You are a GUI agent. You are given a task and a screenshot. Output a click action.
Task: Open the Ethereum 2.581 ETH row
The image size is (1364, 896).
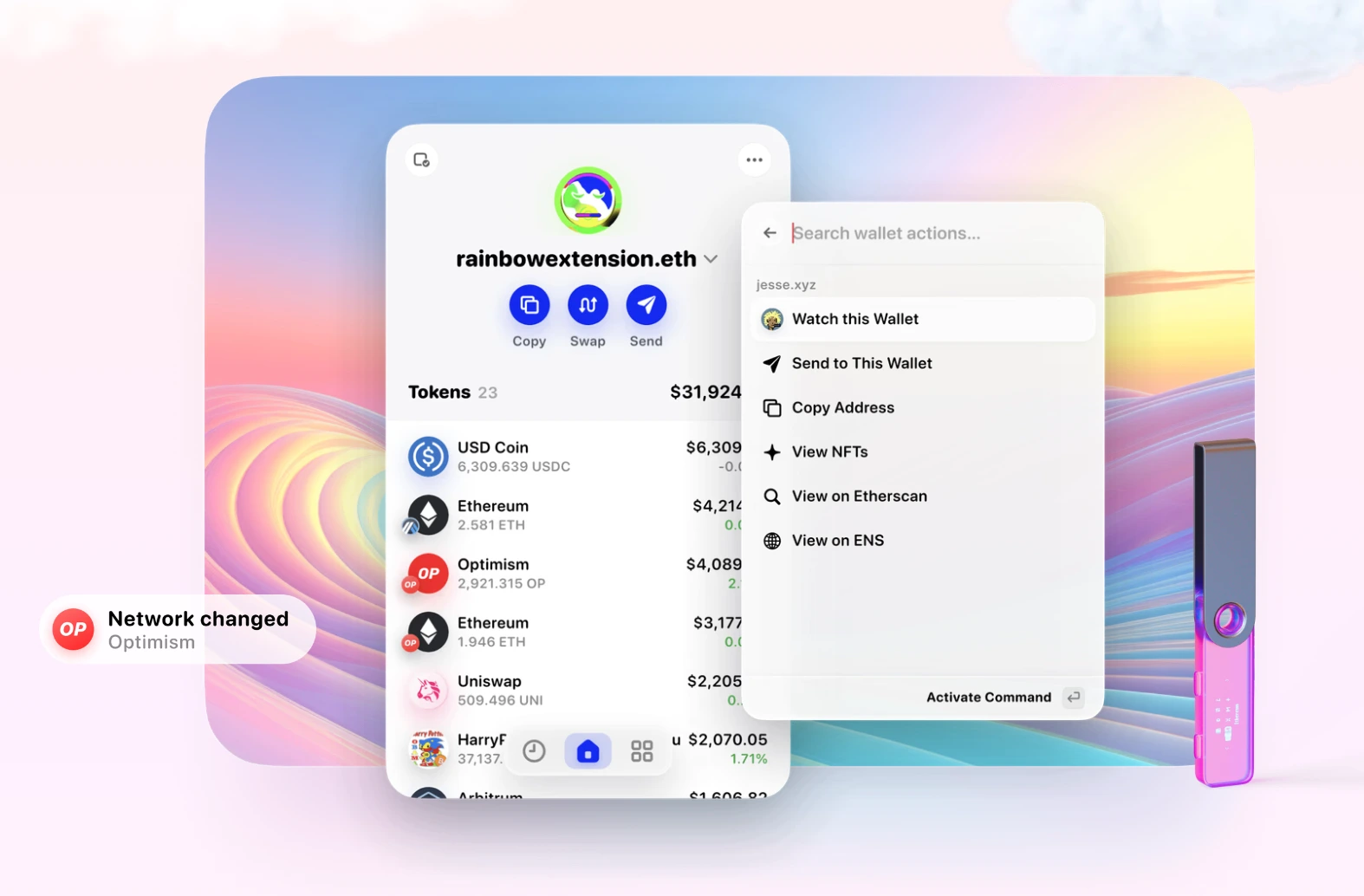[575, 515]
